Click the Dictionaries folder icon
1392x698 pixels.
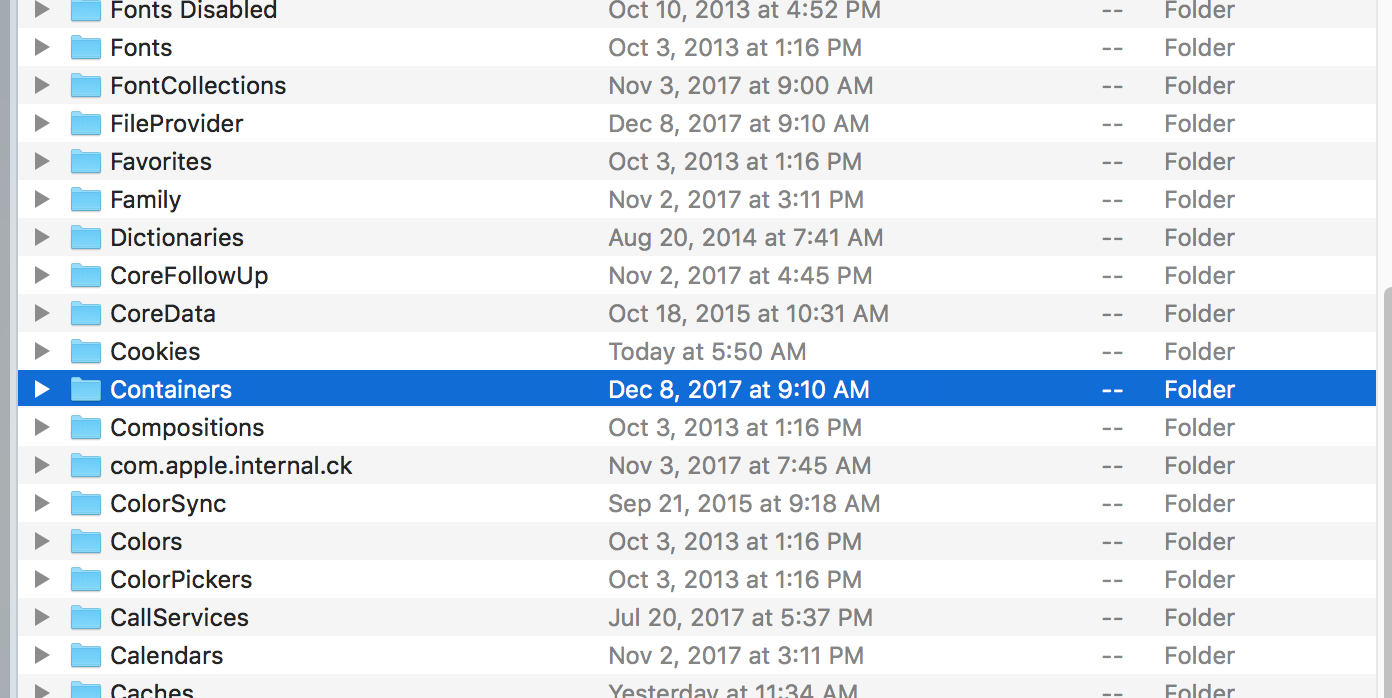tap(86, 237)
